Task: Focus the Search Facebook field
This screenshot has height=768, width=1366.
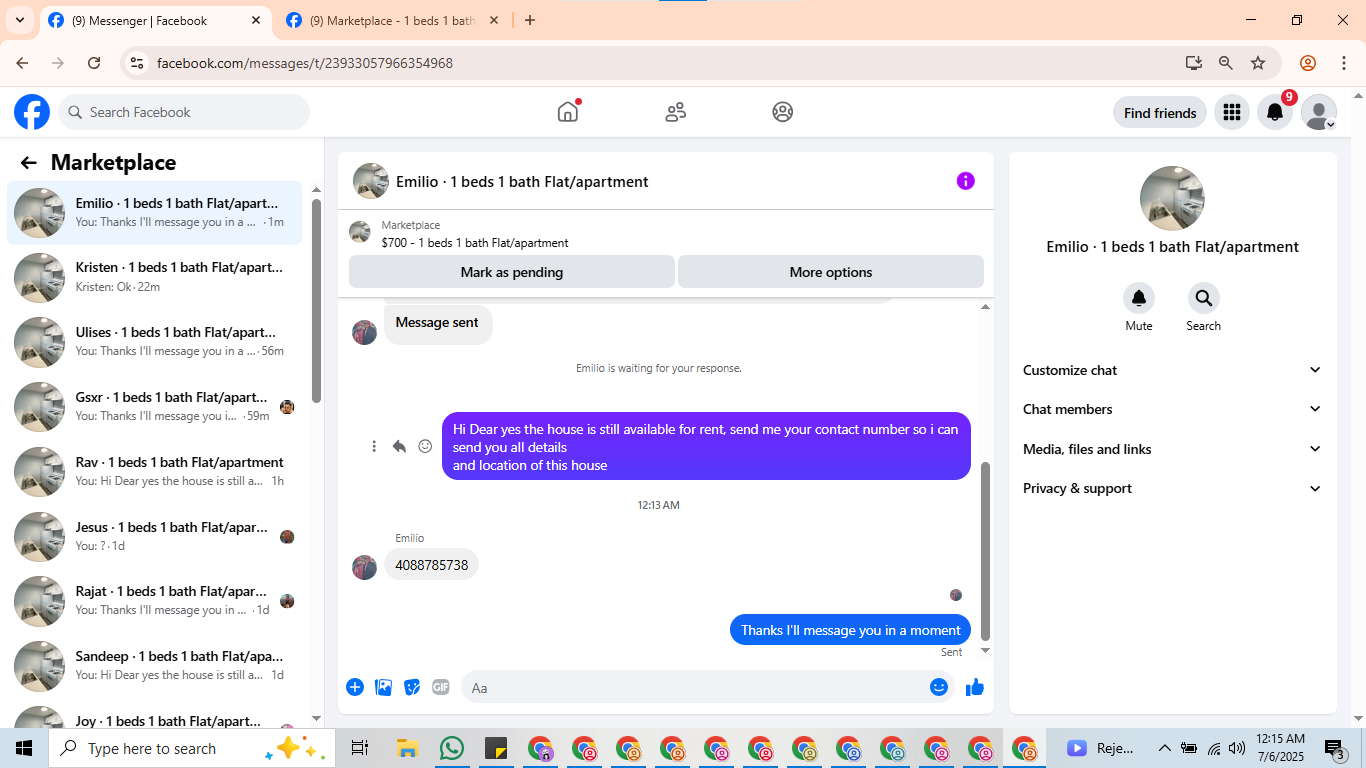Action: (x=184, y=112)
